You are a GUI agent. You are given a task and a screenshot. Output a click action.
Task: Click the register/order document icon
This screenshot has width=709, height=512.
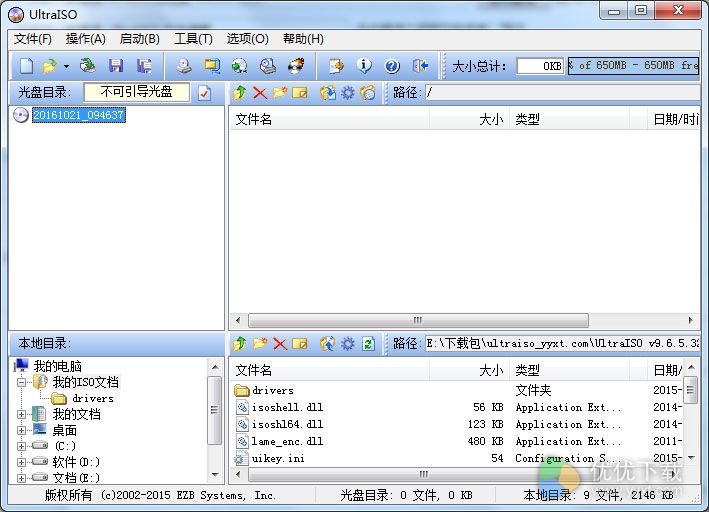point(336,66)
